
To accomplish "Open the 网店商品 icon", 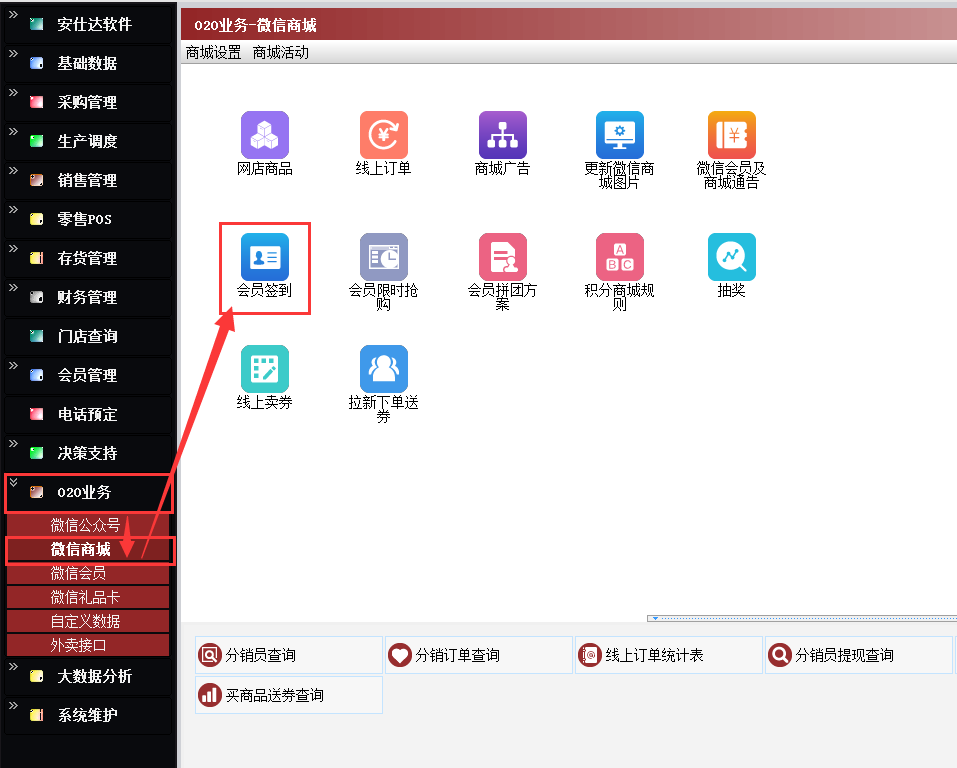I will 265,135.
